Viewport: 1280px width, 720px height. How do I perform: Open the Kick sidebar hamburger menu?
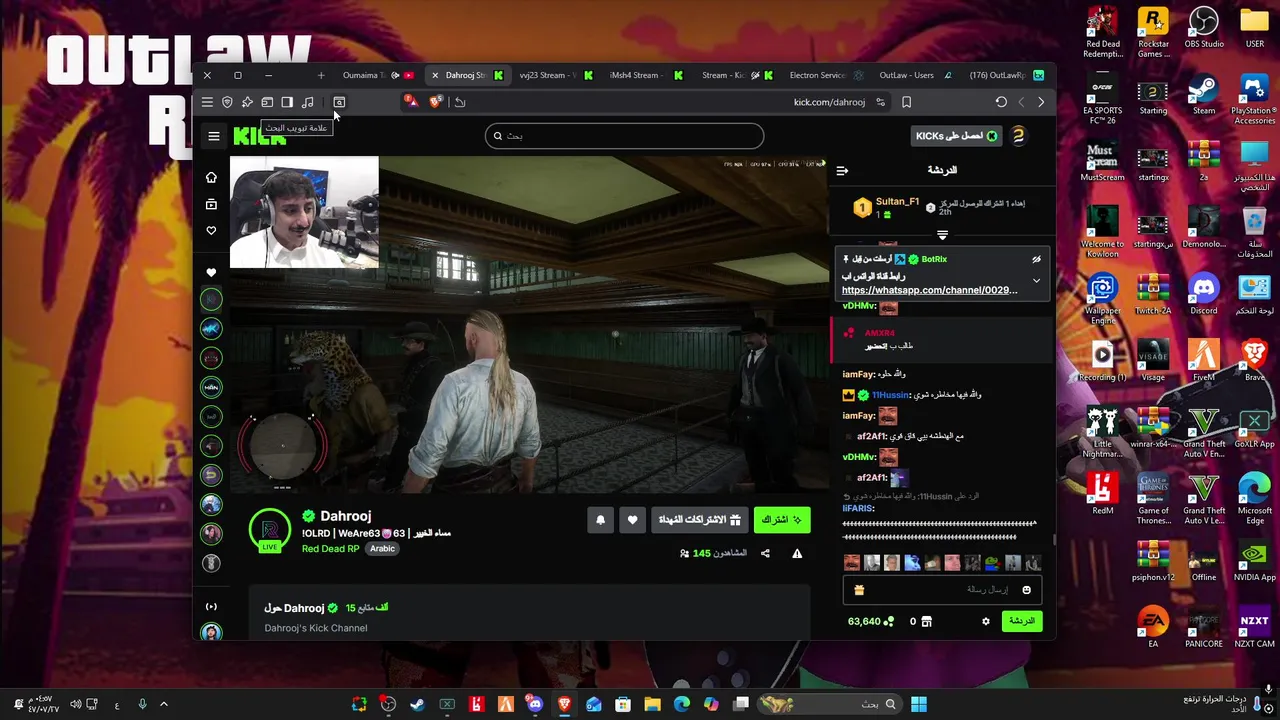pyautogui.click(x=214, y=136)
